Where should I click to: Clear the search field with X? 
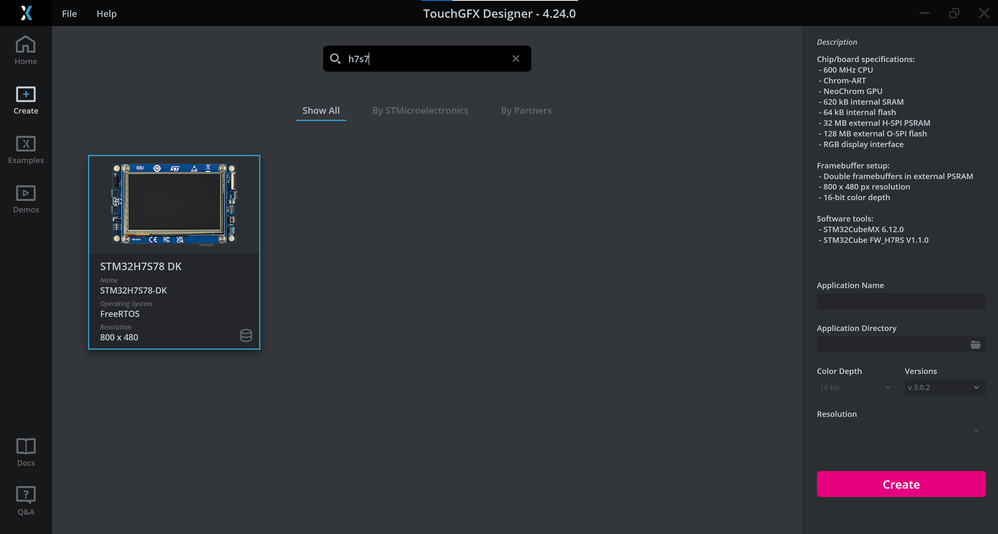pyautogui.click(x=516, y=59)
